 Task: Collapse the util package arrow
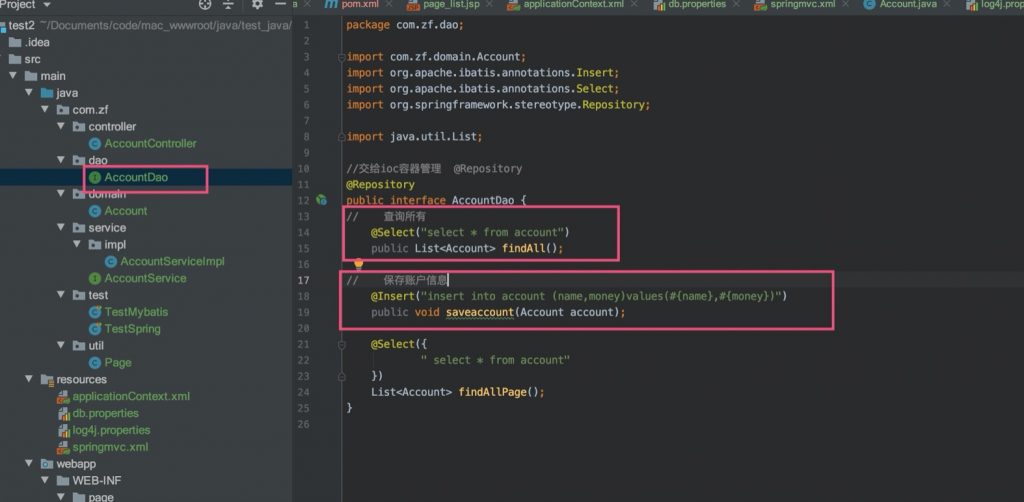click(x=61, y=345)
